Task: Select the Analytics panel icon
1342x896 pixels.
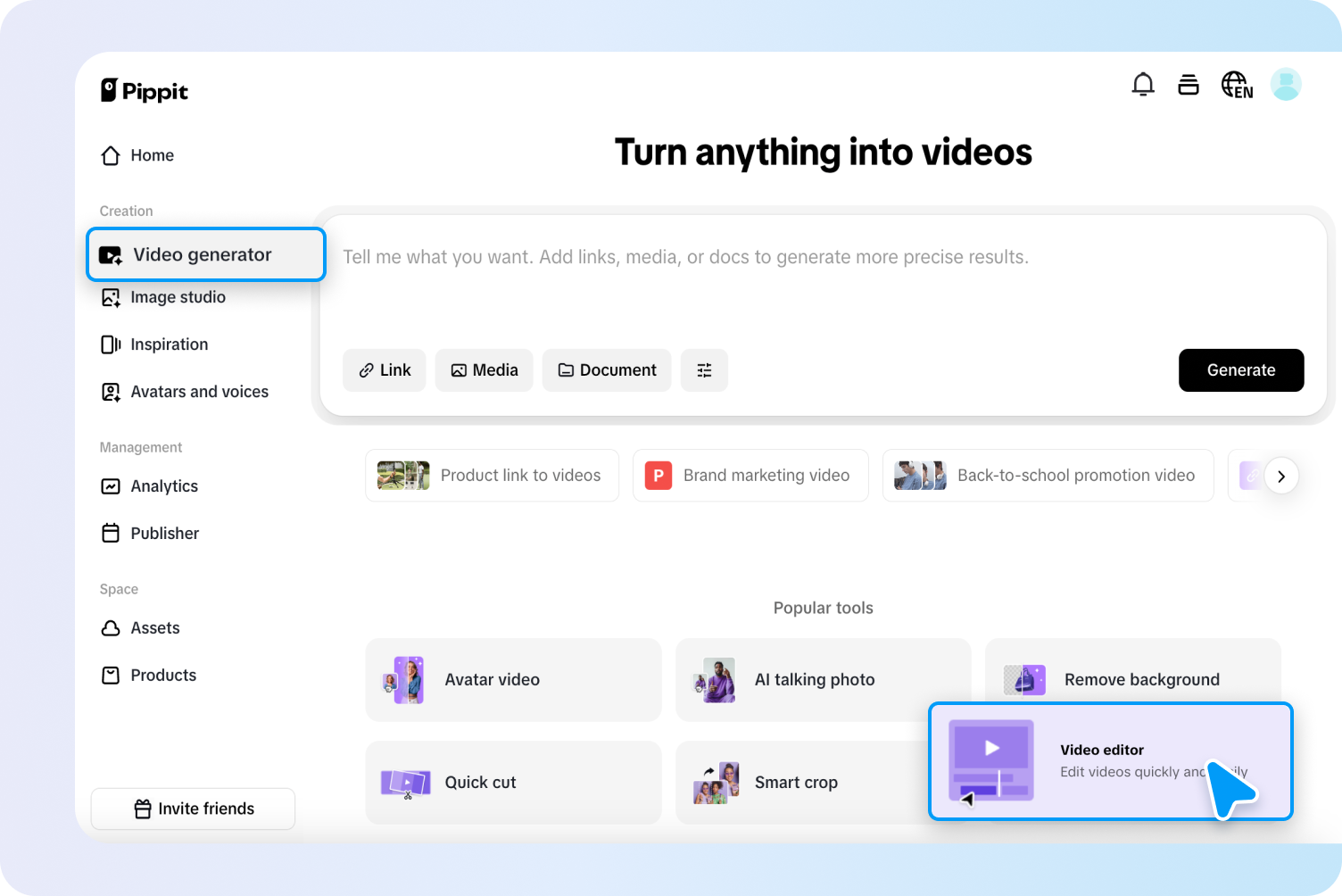Action: pyautogui.click(x=111, y=486)
